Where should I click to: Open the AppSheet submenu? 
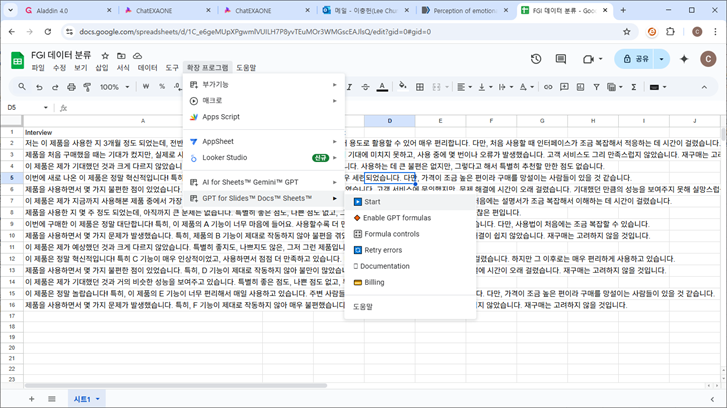[264, 141]
